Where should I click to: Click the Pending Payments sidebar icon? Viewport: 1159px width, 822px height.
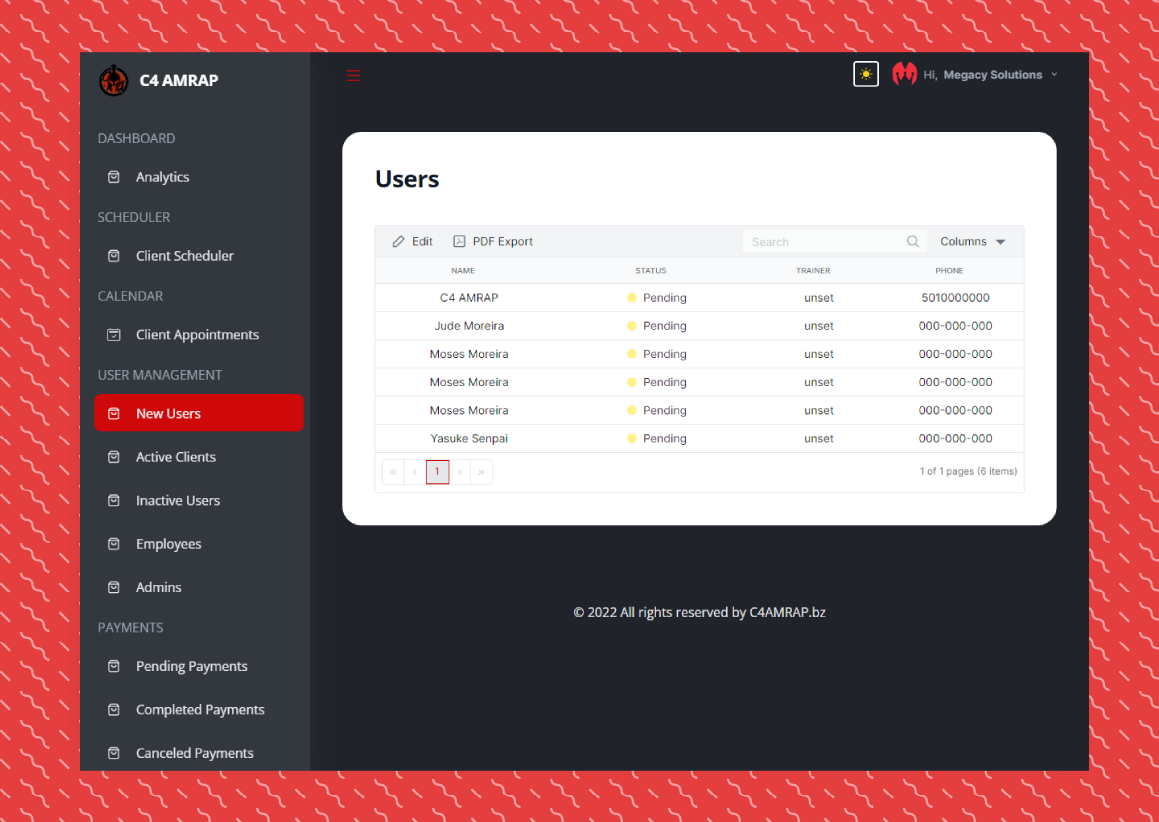[114, 666]
